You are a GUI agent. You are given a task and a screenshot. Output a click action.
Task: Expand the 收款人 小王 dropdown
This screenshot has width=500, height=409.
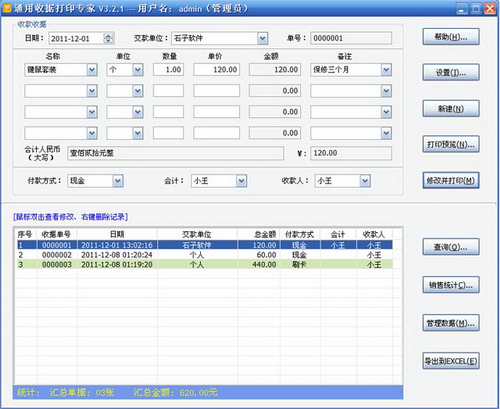tap(365, 181)
